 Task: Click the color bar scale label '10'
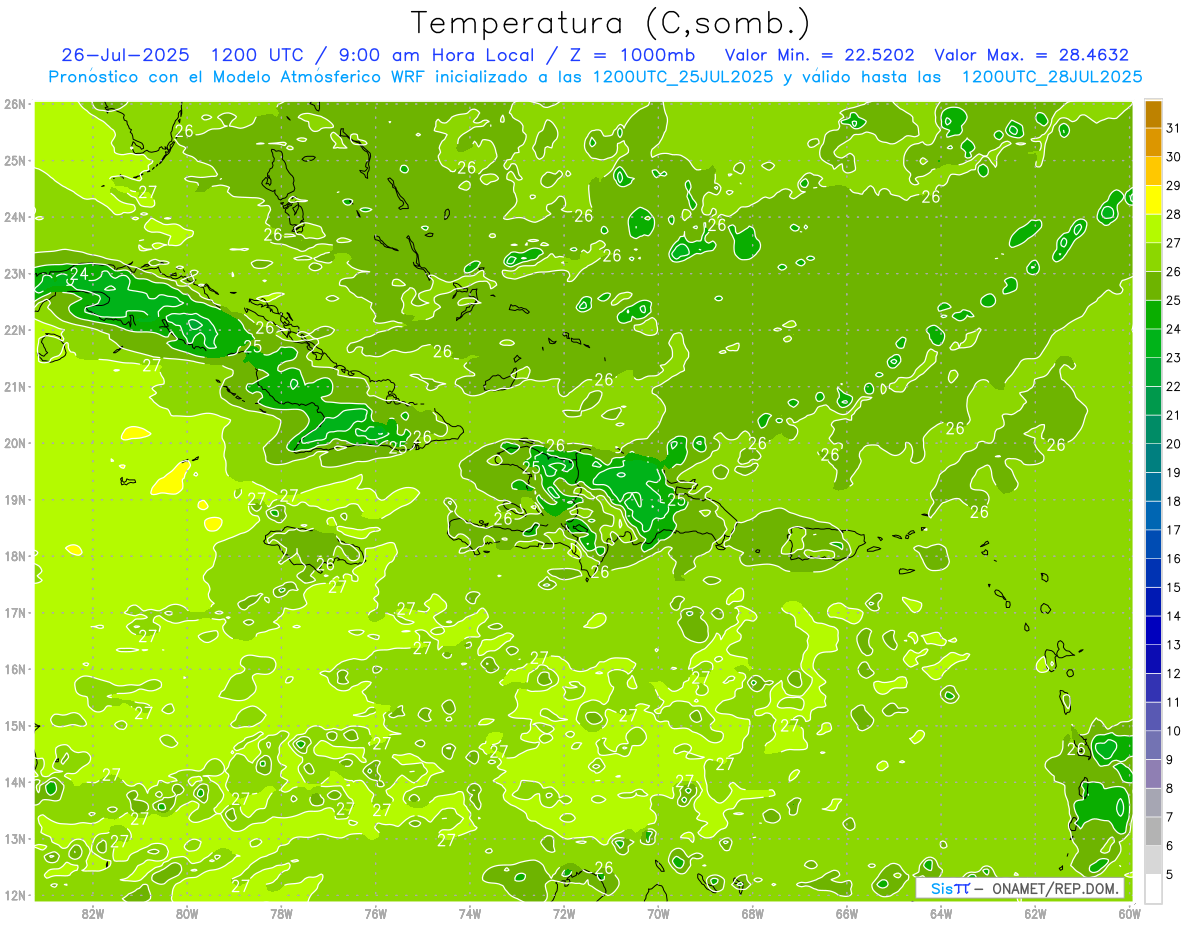click(1174, 731)
